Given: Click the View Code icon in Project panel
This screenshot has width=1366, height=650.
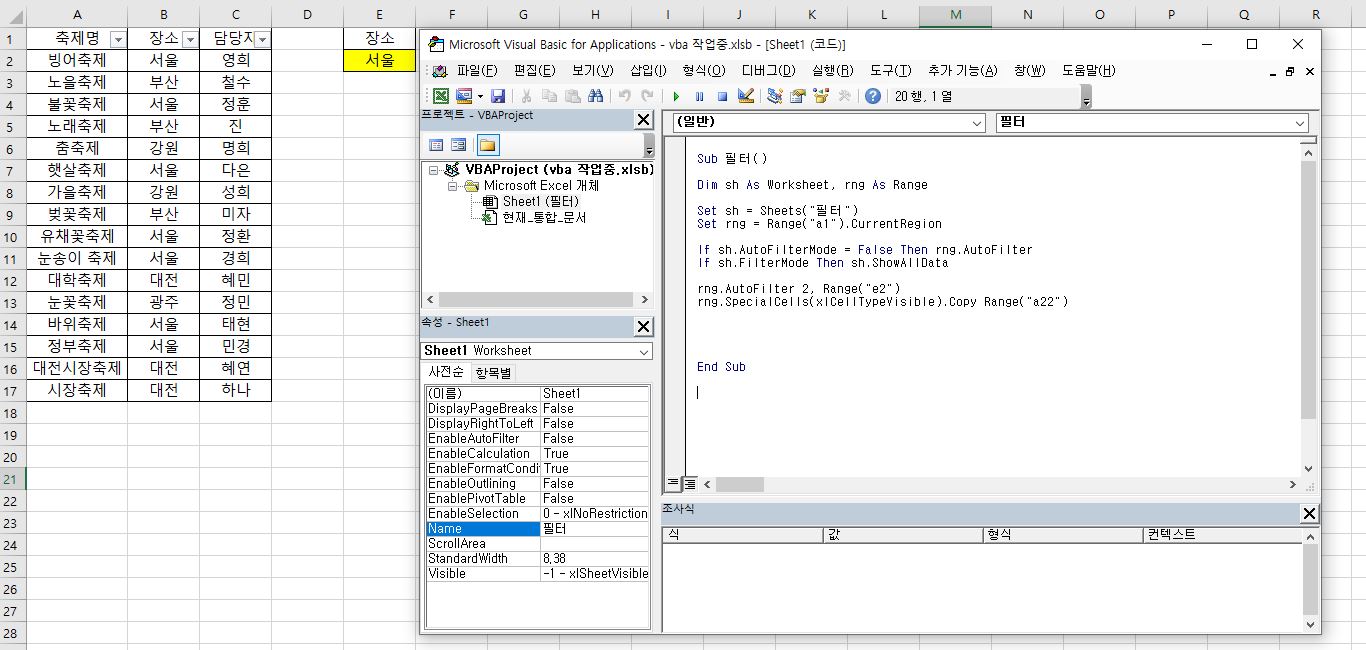Looking at the screenshot, I should coord(436,145).
